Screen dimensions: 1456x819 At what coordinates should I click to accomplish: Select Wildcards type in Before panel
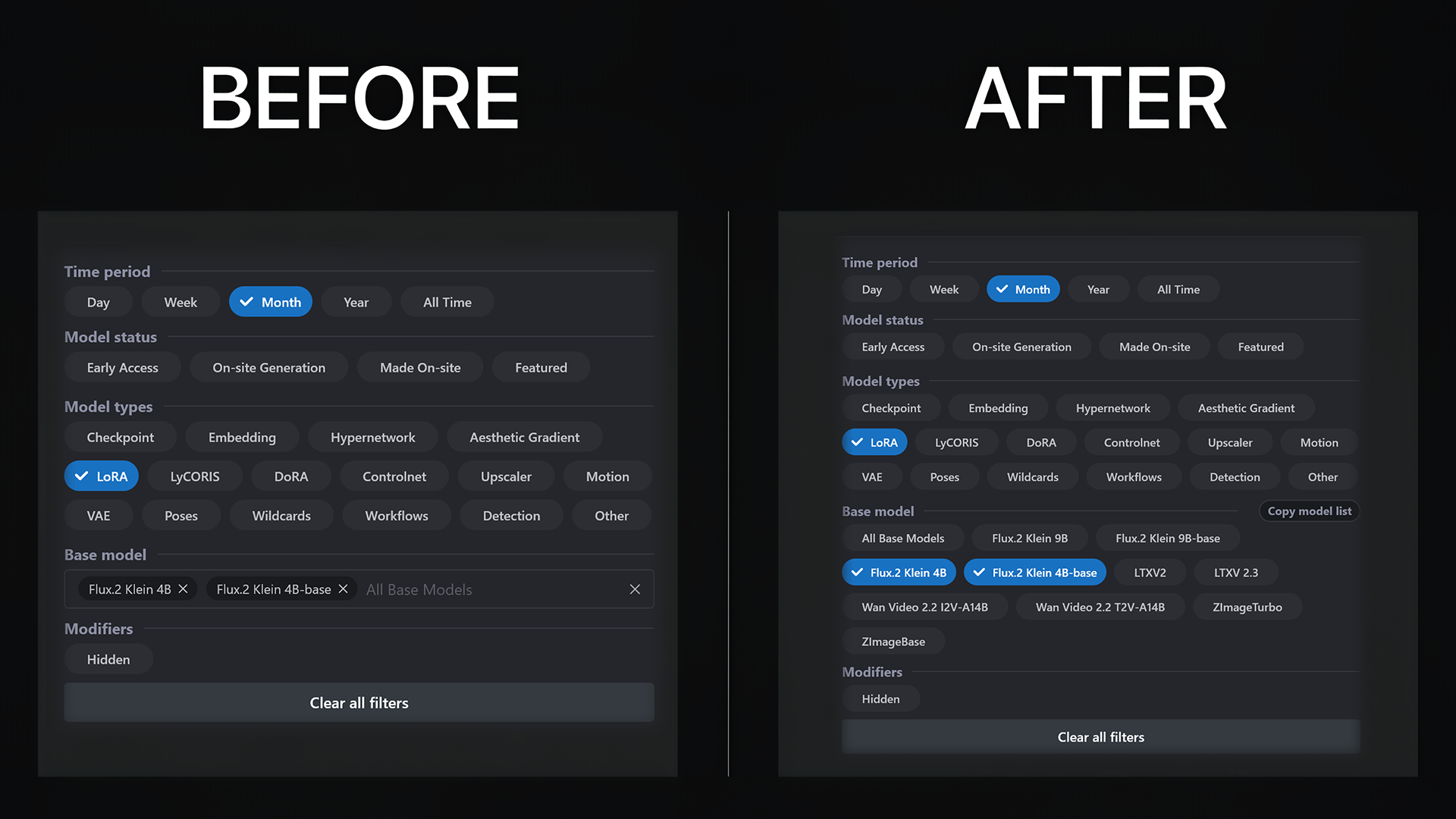point(281,516)
